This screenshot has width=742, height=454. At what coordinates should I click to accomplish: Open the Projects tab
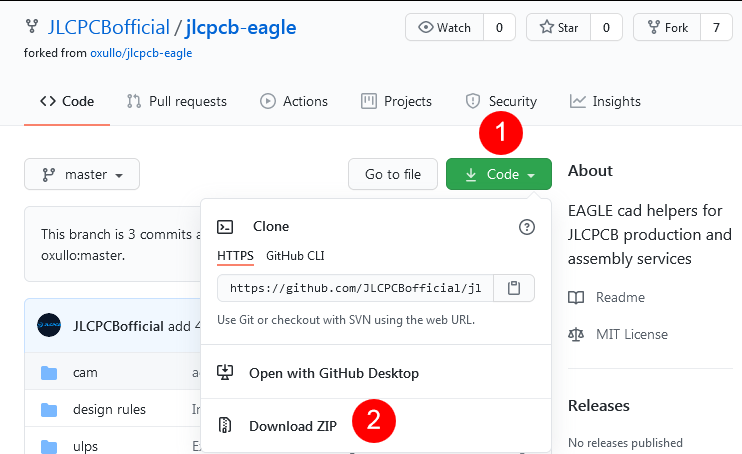coord(397,101)
